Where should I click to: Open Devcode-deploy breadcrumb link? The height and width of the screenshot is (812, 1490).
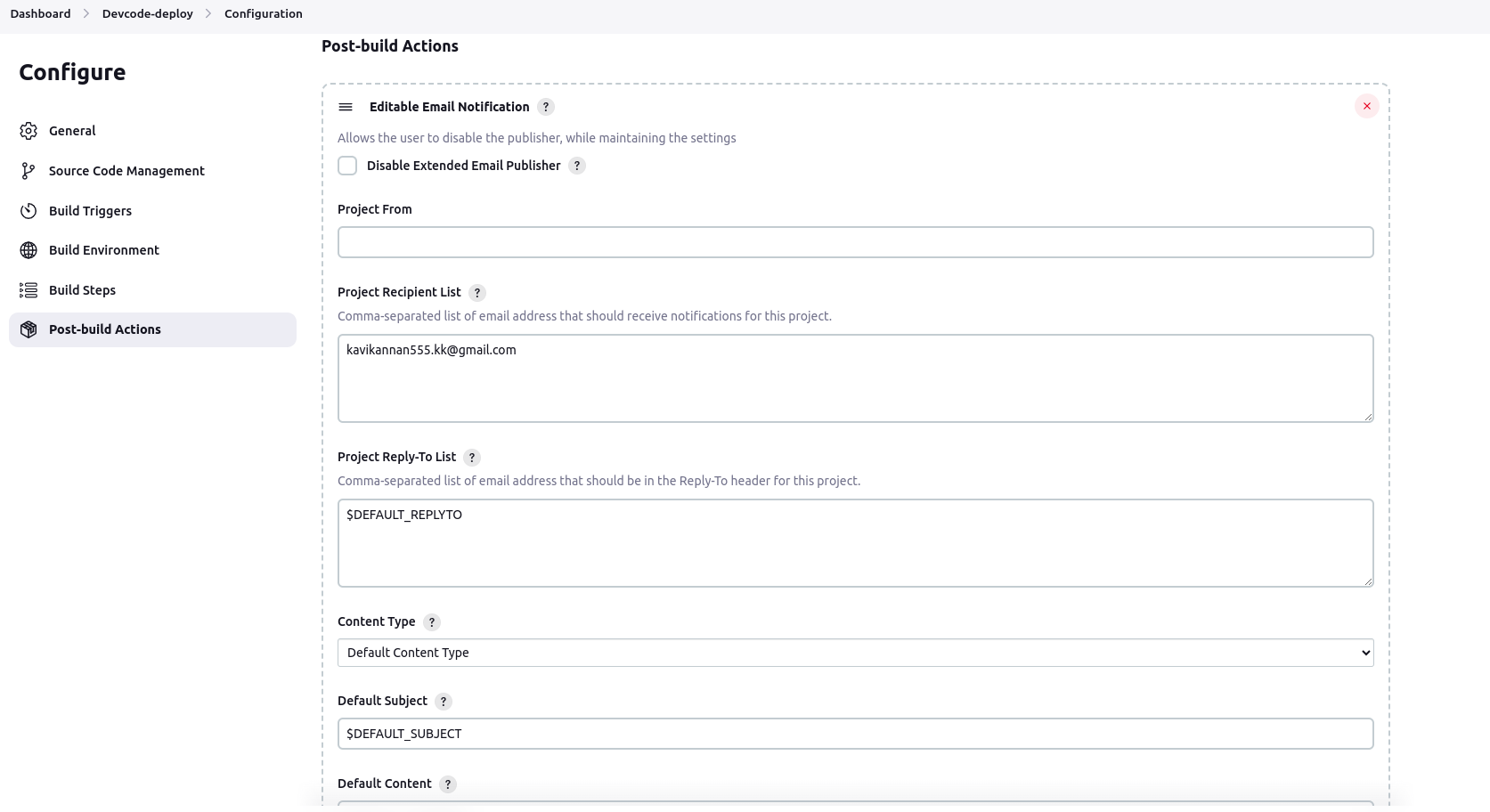pos(148,13)
